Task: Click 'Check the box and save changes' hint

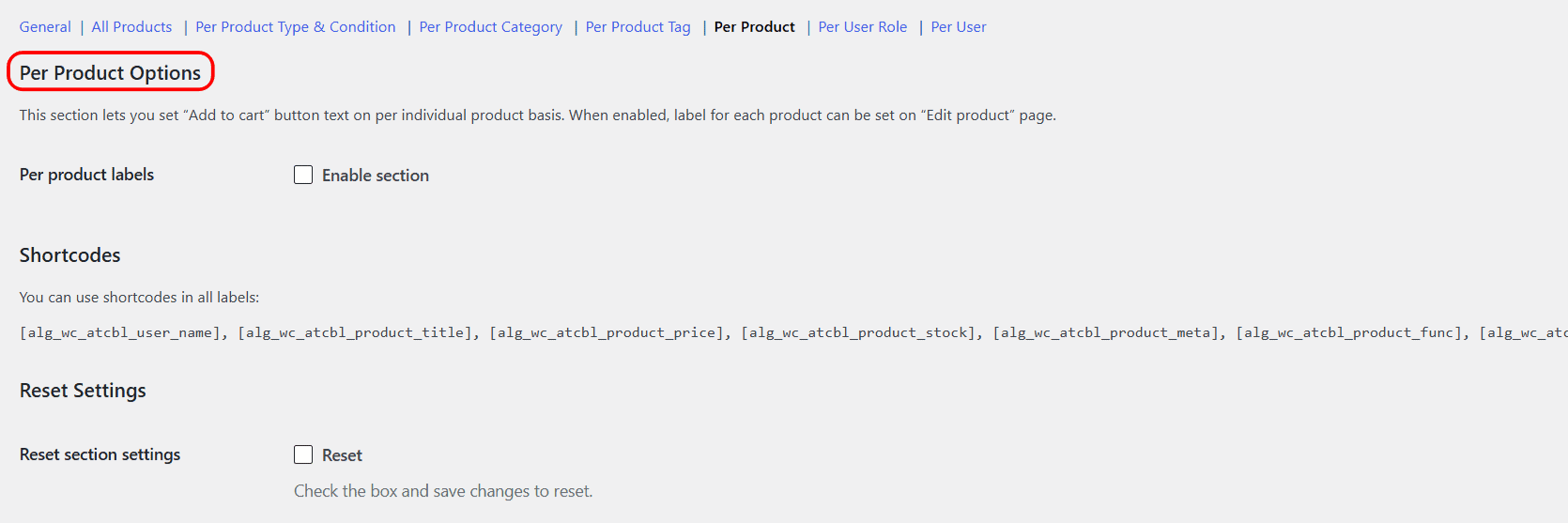Action: (x=443, y=491)
